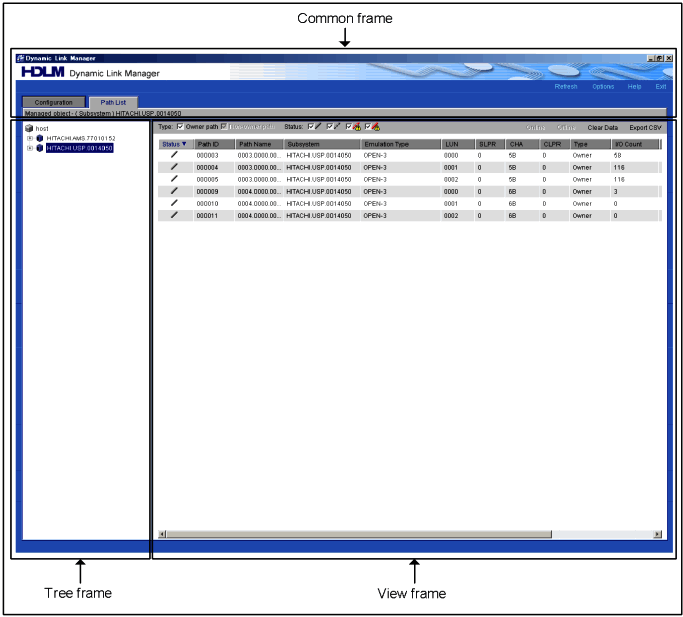Click the HITACHI.USP.0014050 storage icon in tree
The width and height of the screenshot is (683, 617).
point(40,148)
